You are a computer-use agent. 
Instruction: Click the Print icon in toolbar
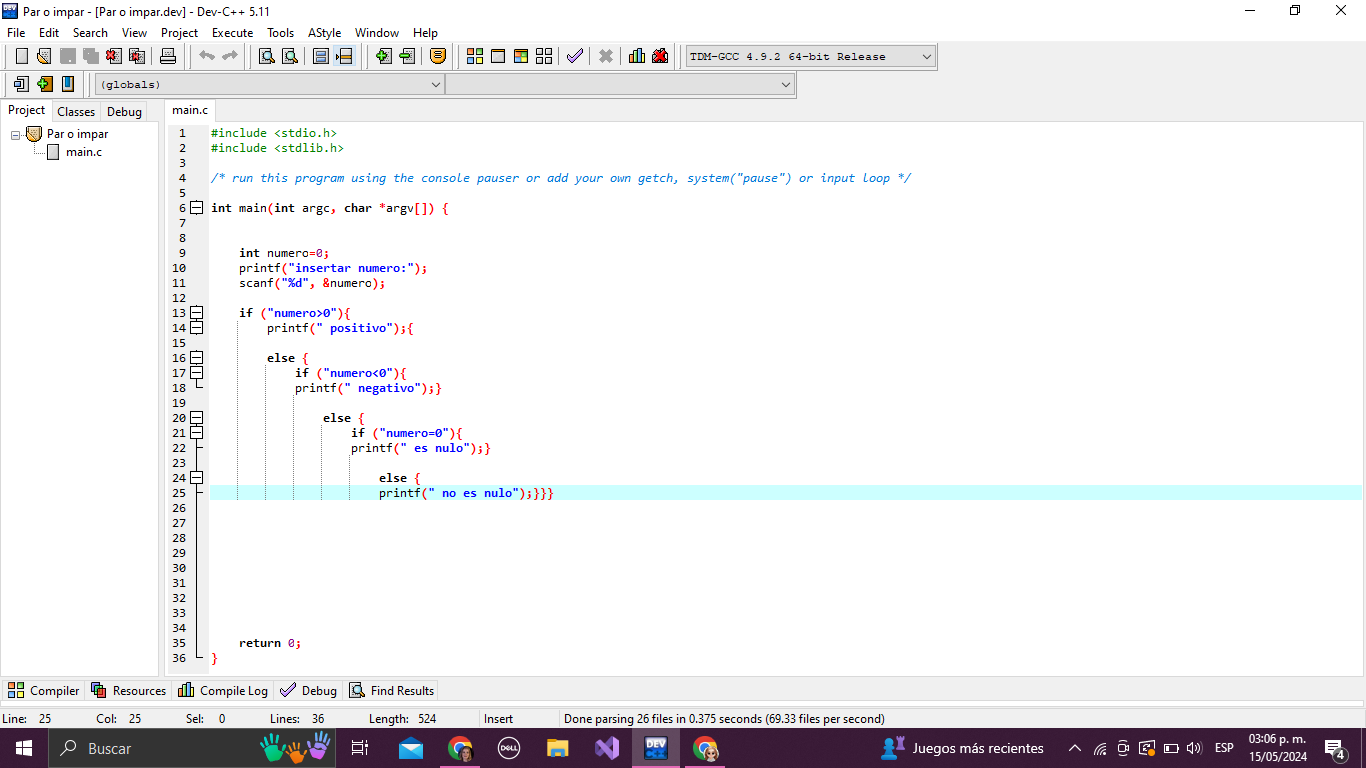tap(168, 56)
